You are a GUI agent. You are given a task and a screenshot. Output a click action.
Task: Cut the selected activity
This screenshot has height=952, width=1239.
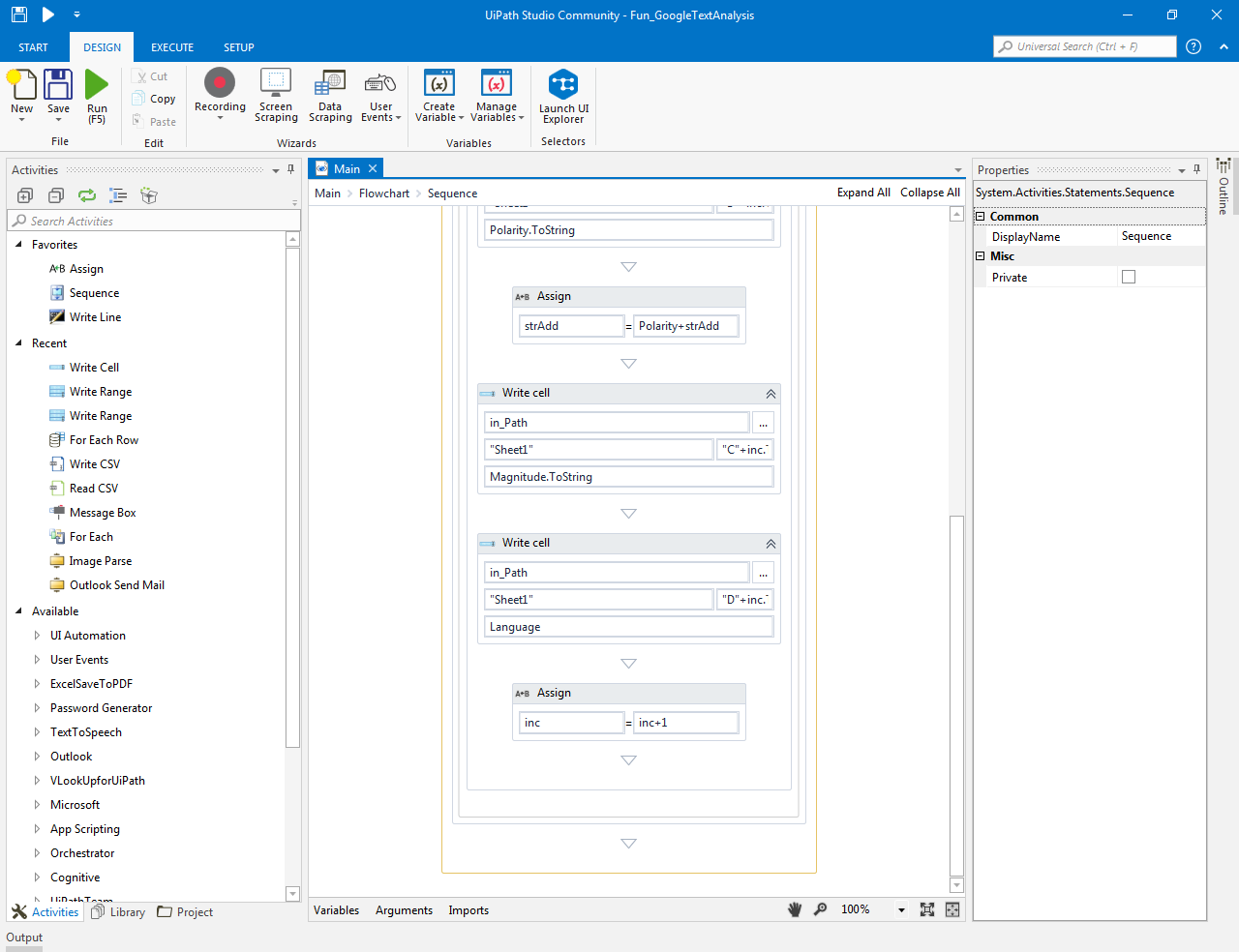152,76
